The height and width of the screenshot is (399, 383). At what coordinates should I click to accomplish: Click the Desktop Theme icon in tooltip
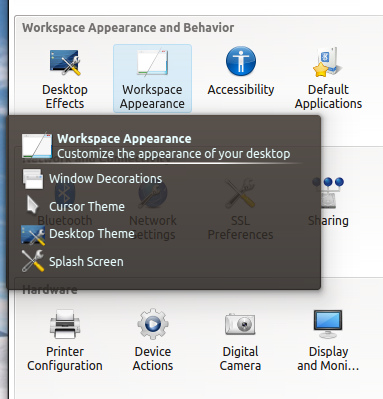33,235
